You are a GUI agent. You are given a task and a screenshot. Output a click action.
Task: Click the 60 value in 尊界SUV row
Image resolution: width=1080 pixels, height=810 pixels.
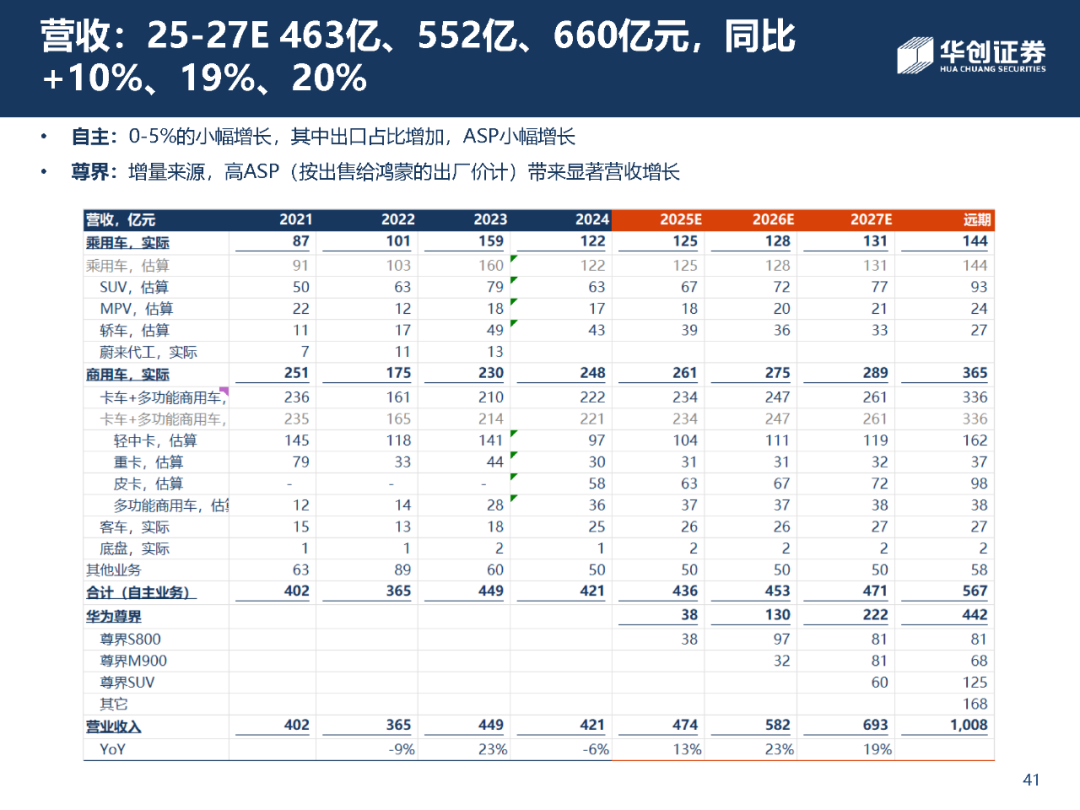click(x=880, y=683)
